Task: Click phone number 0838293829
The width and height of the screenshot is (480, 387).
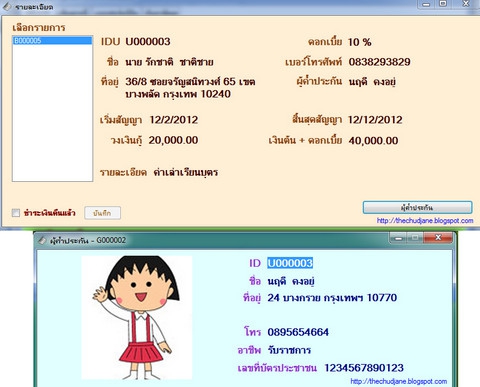Action: 380,62
